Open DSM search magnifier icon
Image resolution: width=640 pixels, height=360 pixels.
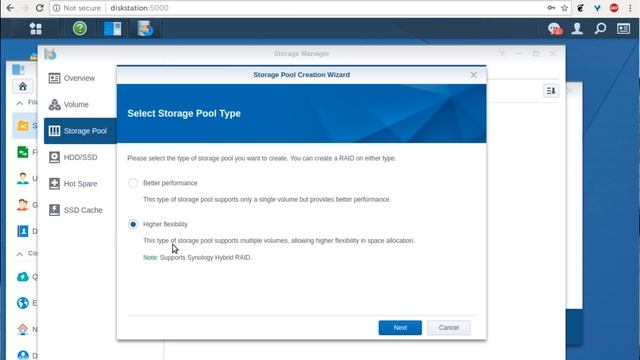pyautogui.click(x=600, y=29)
